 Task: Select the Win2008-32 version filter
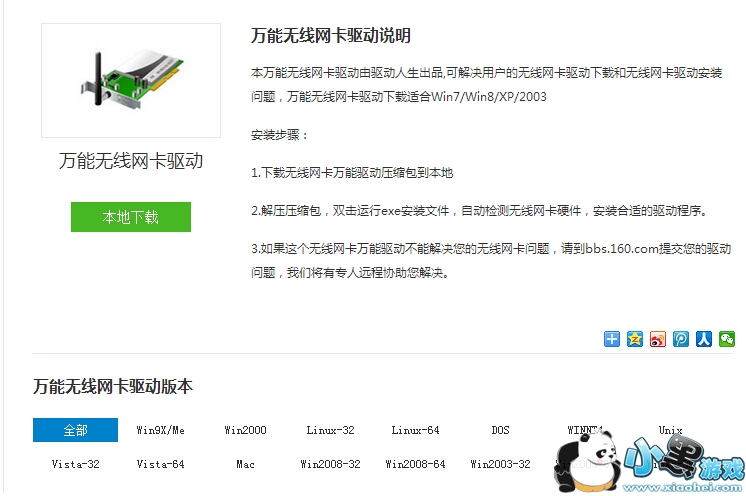330,464
